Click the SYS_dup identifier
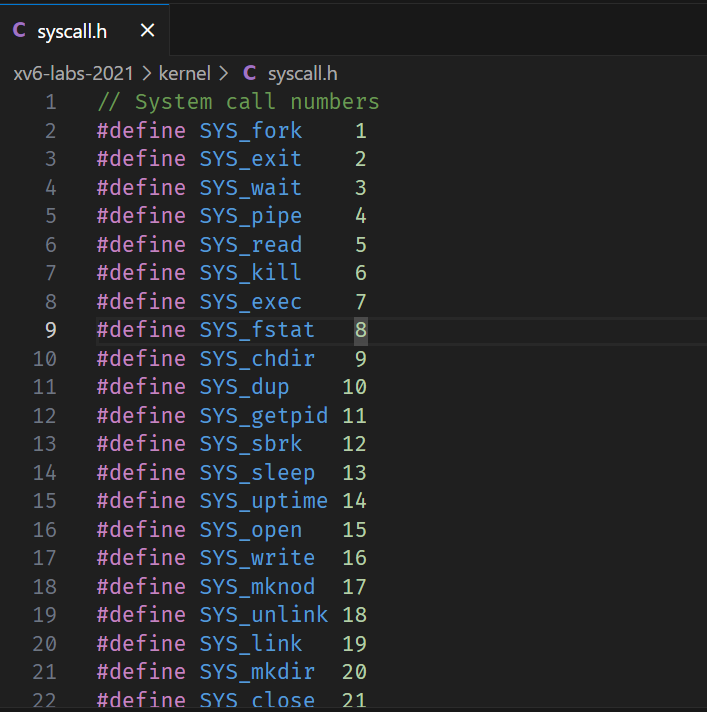The image size is (707, 712). [x=244, y=387]
